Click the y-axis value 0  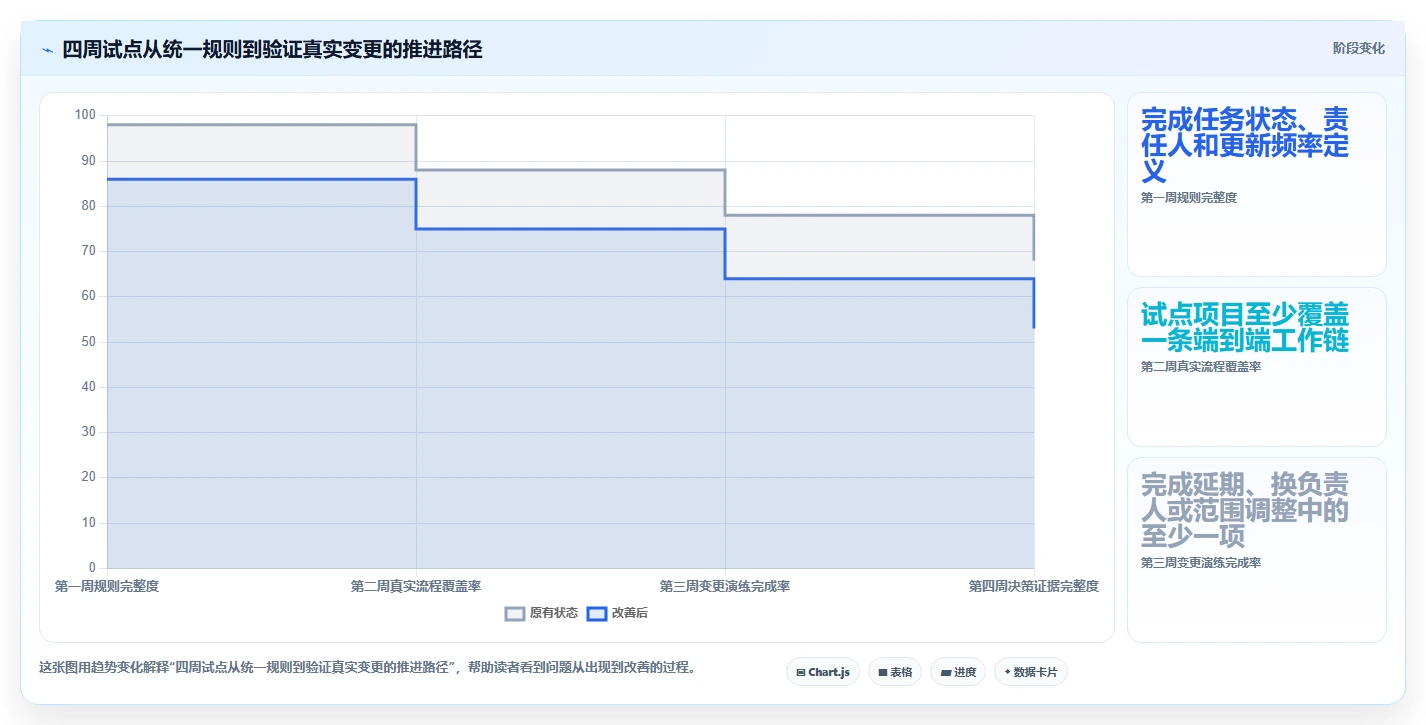(x=92, y=568)
